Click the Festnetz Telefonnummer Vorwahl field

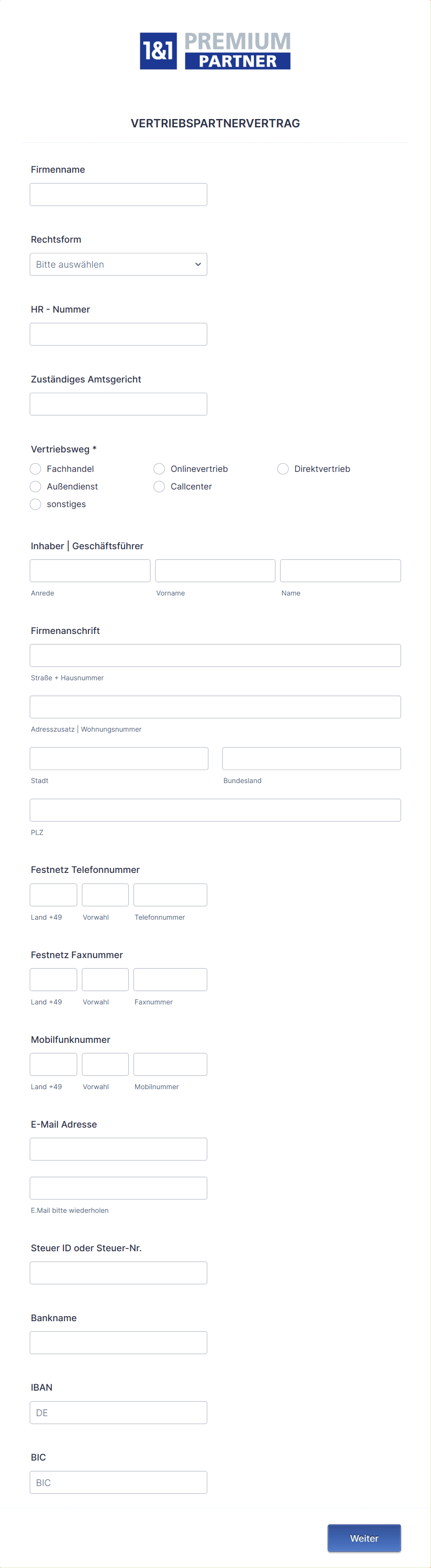105,895
